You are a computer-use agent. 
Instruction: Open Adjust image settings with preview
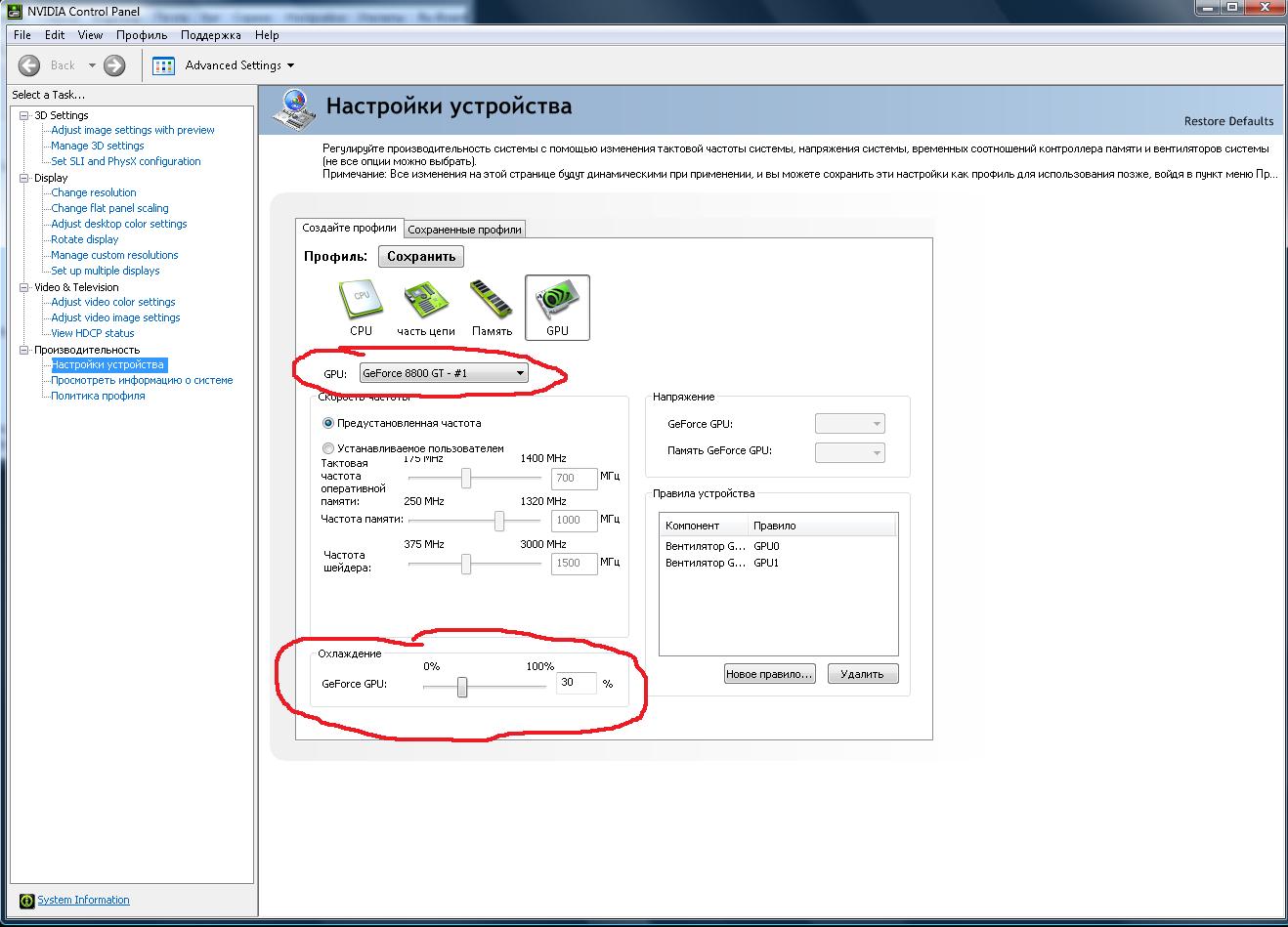point(133,130)
